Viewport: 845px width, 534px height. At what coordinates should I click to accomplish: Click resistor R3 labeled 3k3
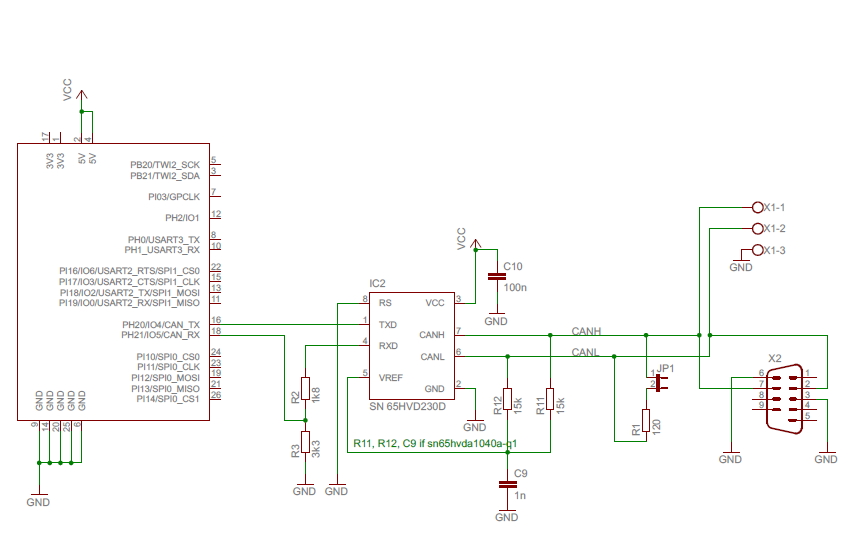(x=305, y=444)
